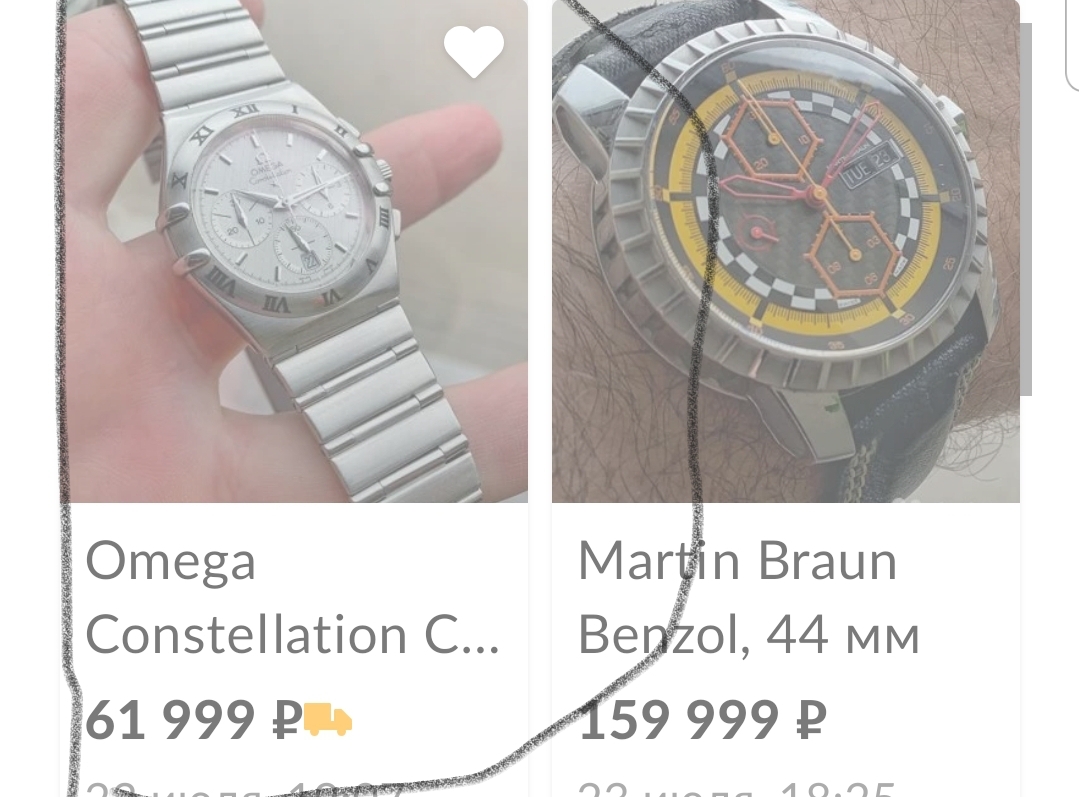
Task: Tap the white heart favorite icon
Action: tap(473, 52)
